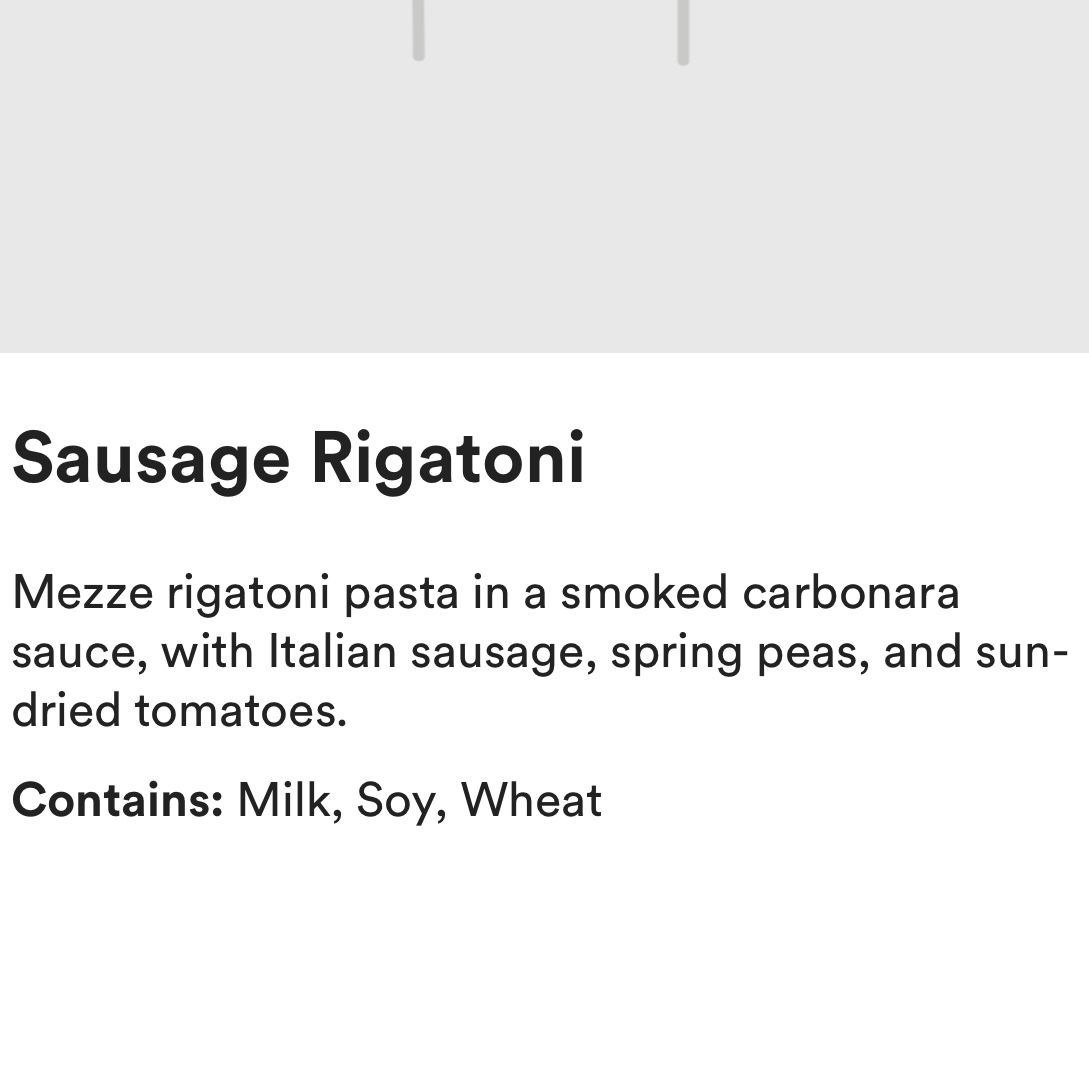Image resolution: width=1089 pixels, height=1089 pixels.
Task: Click the word sauce starting second line
Action: (x=80, y=654)
